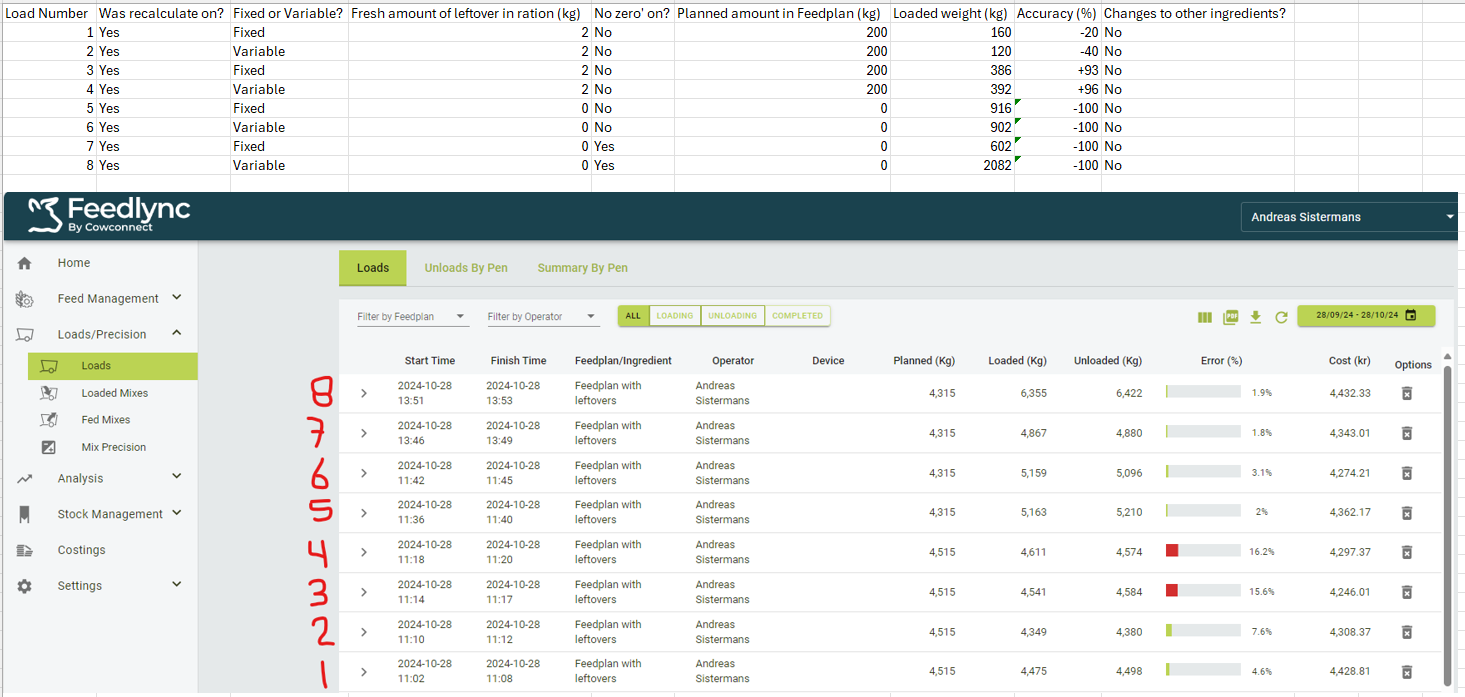
Task: Click the Fed Mixes sidebar icon
Action: click(48, 420)
